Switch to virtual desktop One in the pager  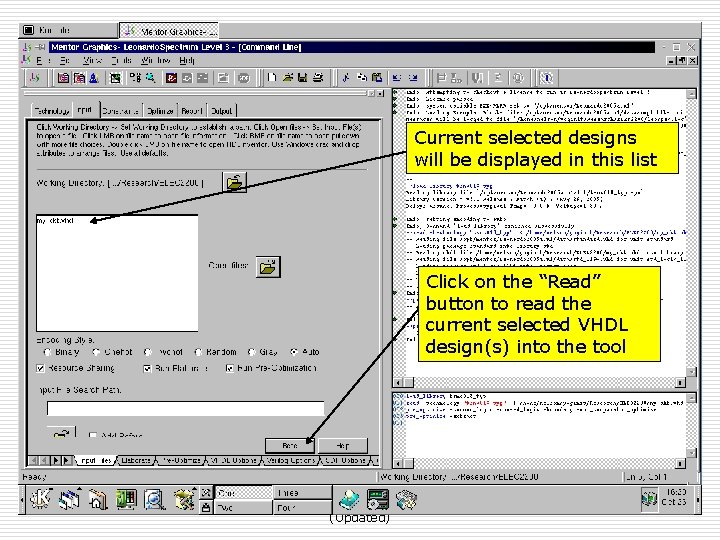pos(244,493)
